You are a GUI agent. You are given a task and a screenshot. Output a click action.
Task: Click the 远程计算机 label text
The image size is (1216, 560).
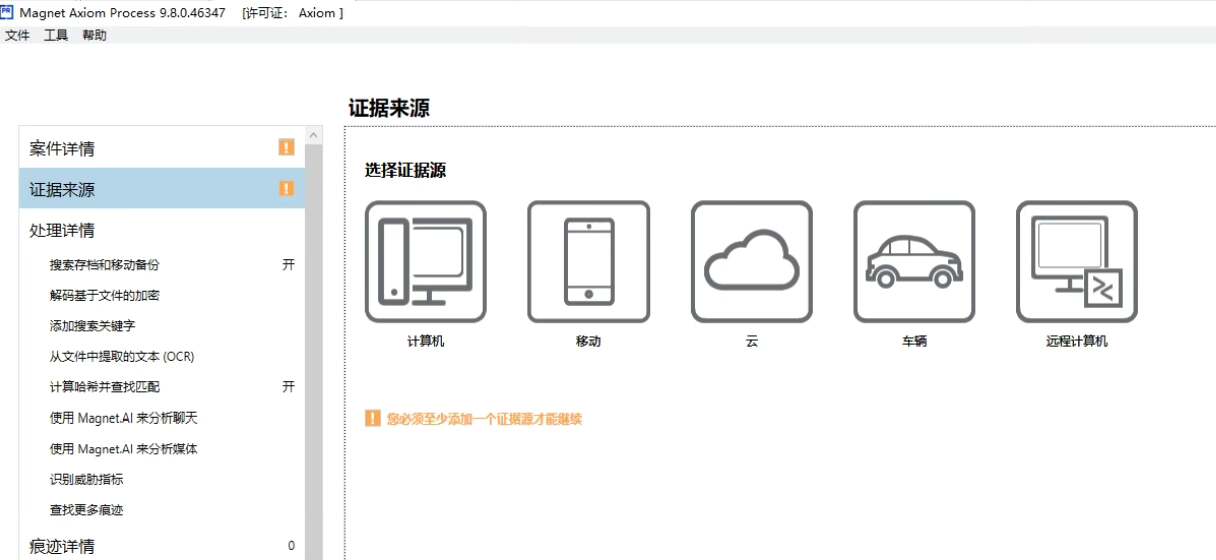1077,341
